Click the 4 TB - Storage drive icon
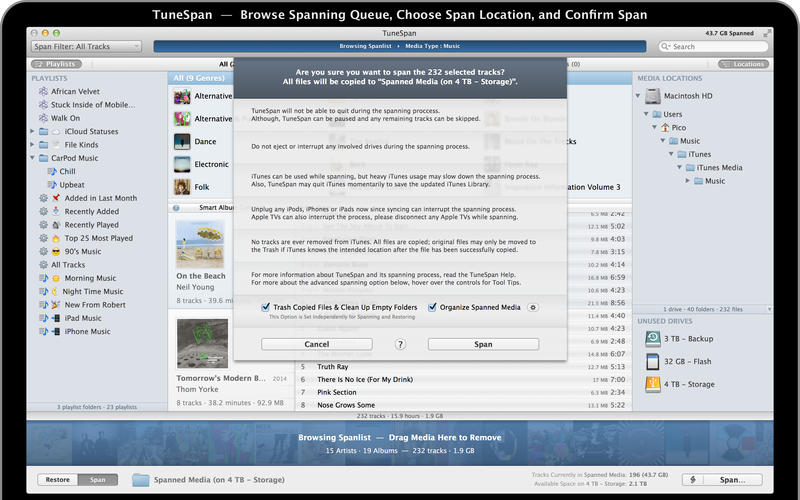This screenshot has height=500, width=800. tap(653, 384)
